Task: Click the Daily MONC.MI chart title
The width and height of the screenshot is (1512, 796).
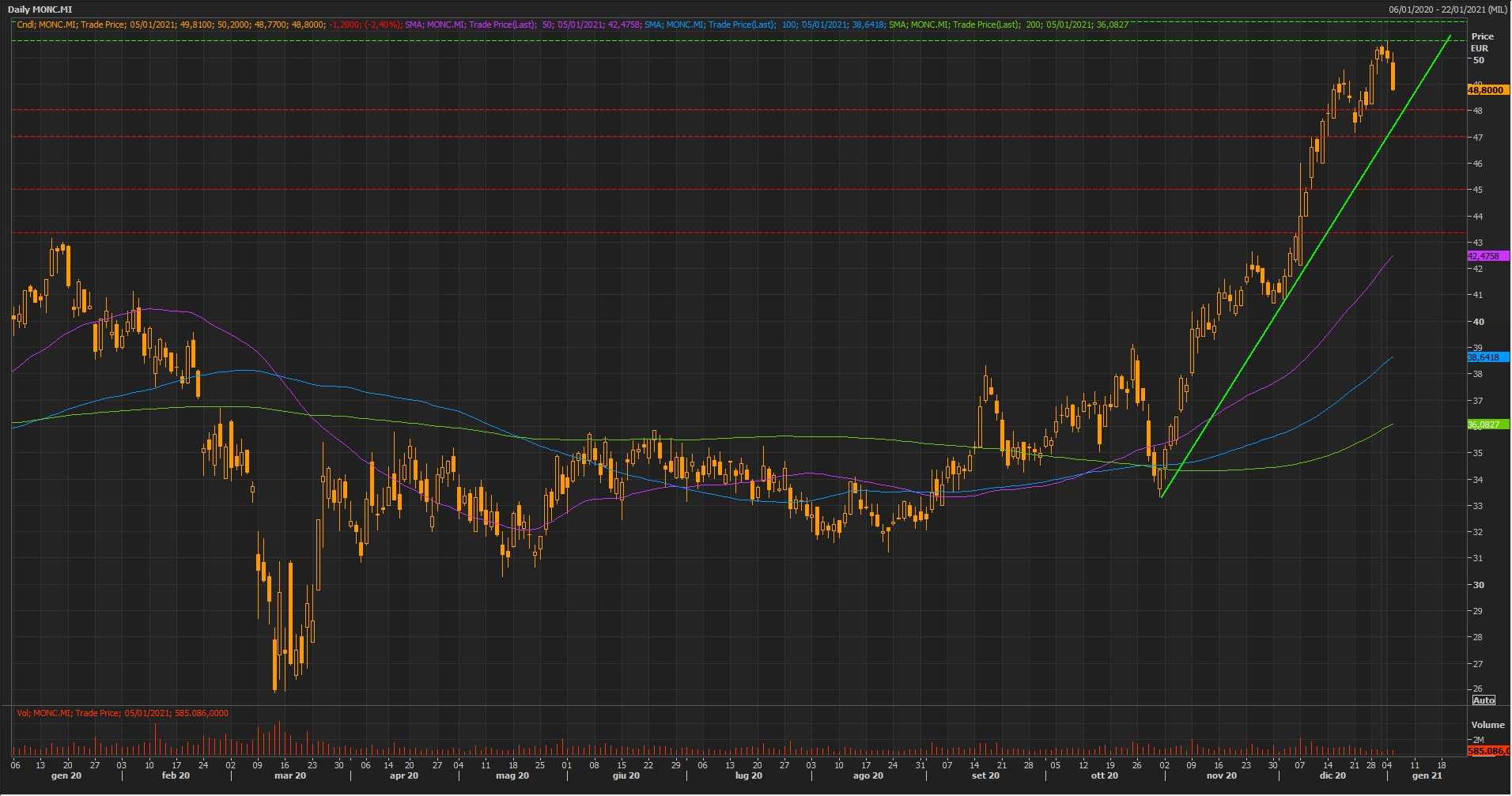Action: click(40, 9)
